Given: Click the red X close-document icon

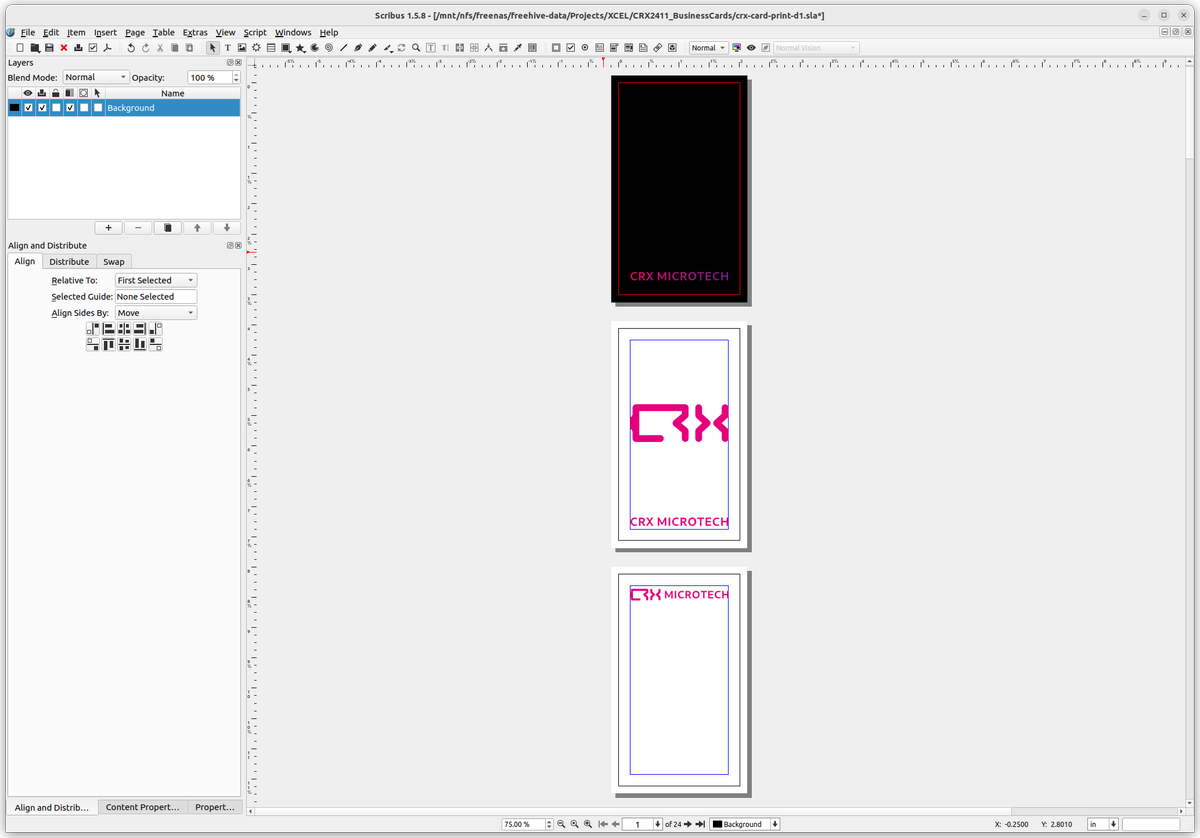Looking at the screenshot, I should [64, 48].
